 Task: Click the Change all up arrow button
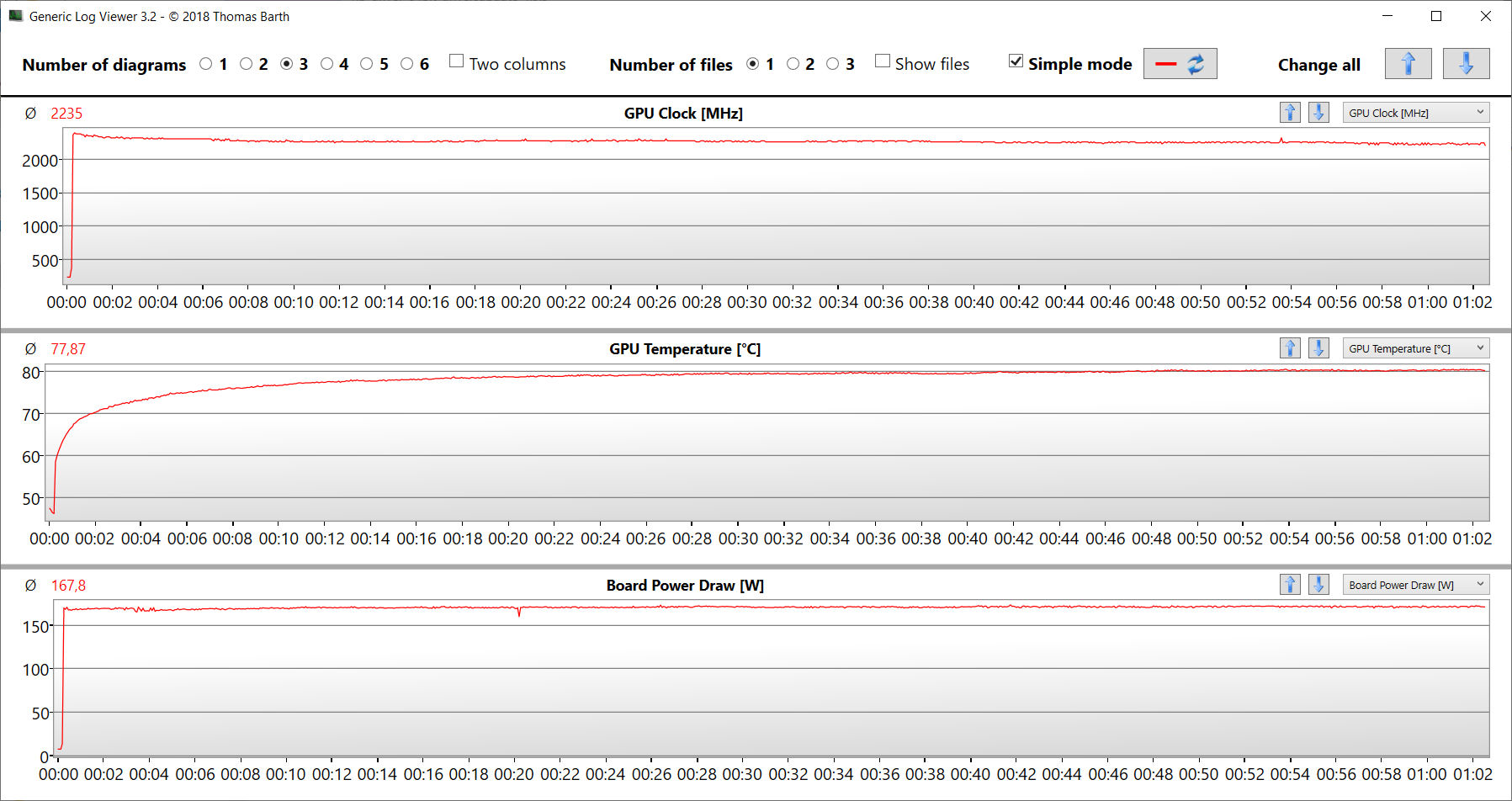(x=1408, y=64)
